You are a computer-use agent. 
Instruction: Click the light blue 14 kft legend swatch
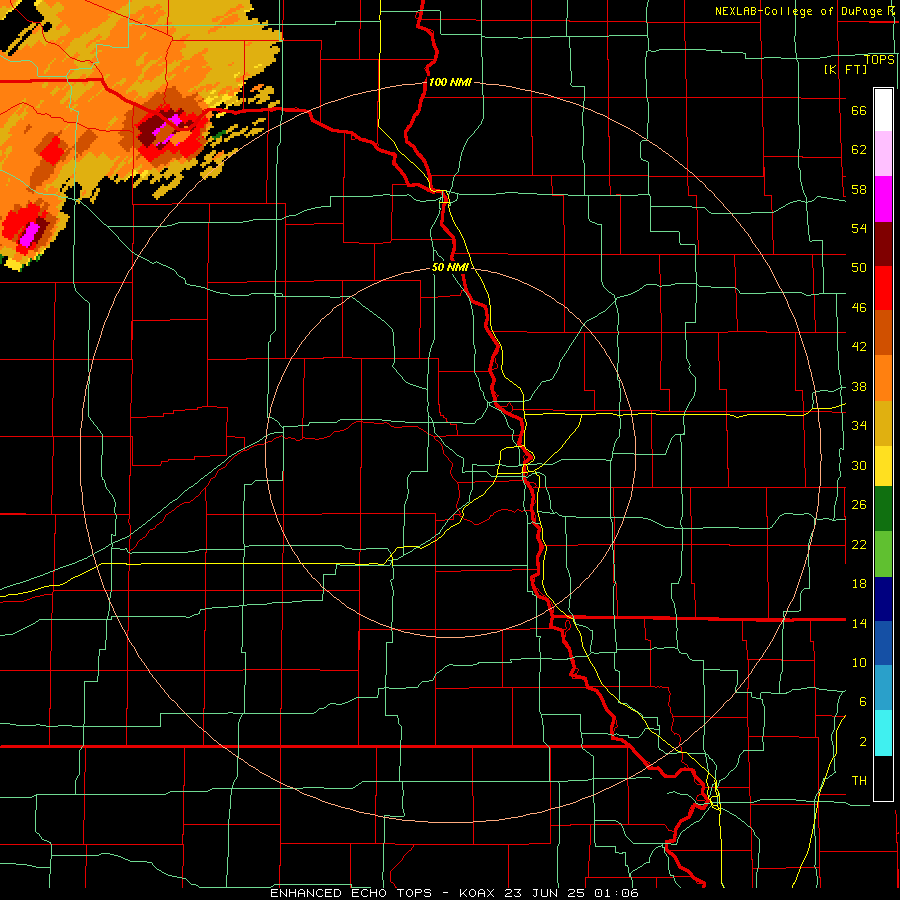click(x=883, y=688)
